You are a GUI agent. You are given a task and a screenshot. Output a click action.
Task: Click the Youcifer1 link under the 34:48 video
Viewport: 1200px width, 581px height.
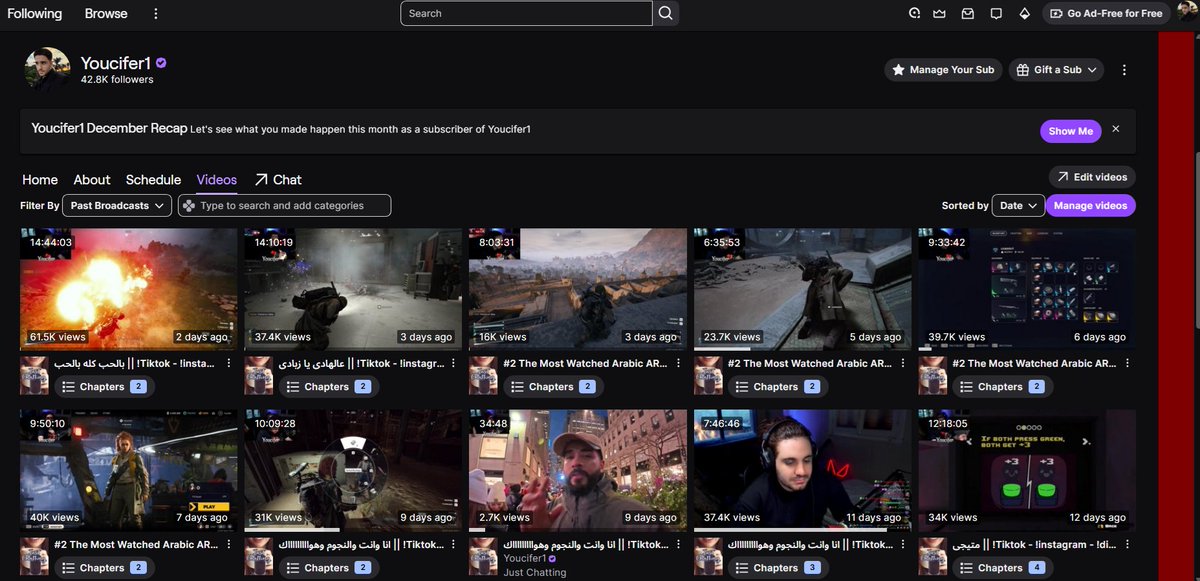524,558
